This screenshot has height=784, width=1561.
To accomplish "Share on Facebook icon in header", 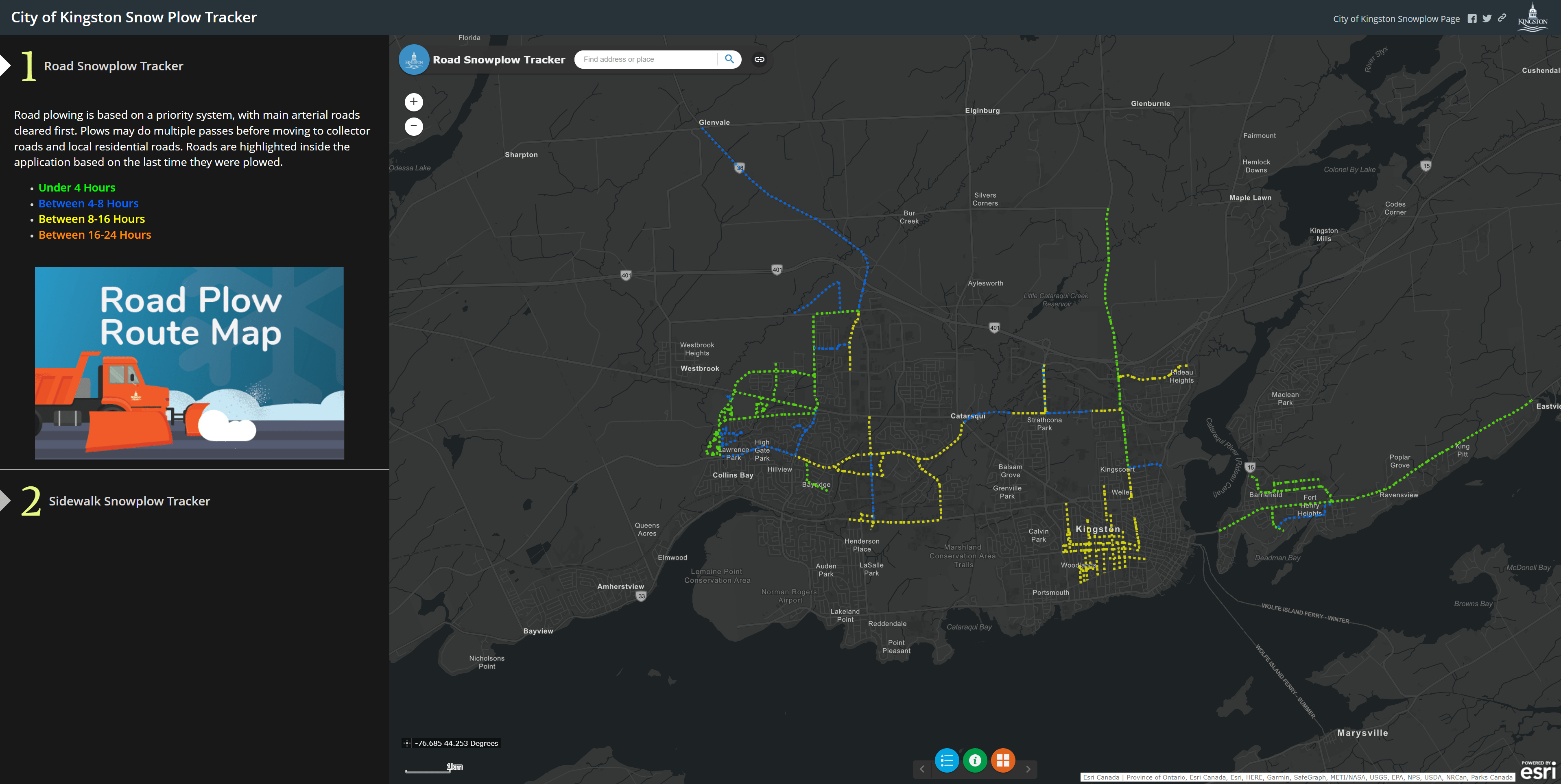I will [1472, 19].
